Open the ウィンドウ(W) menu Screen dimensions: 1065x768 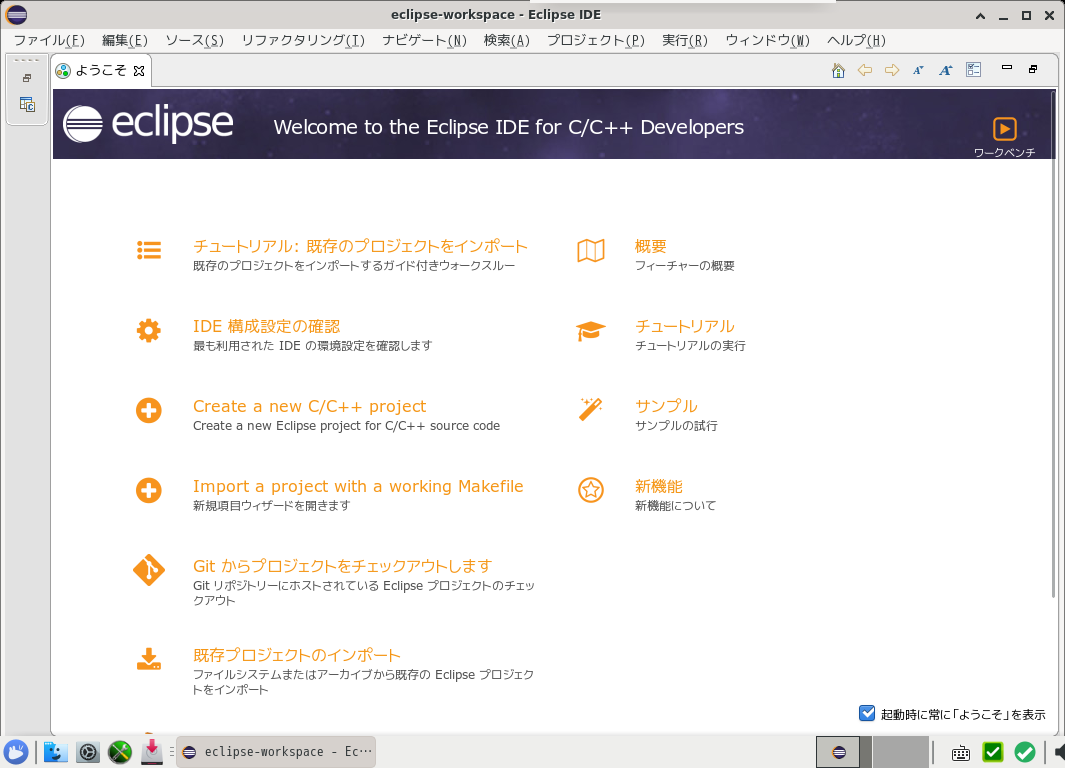click(768, 40)
